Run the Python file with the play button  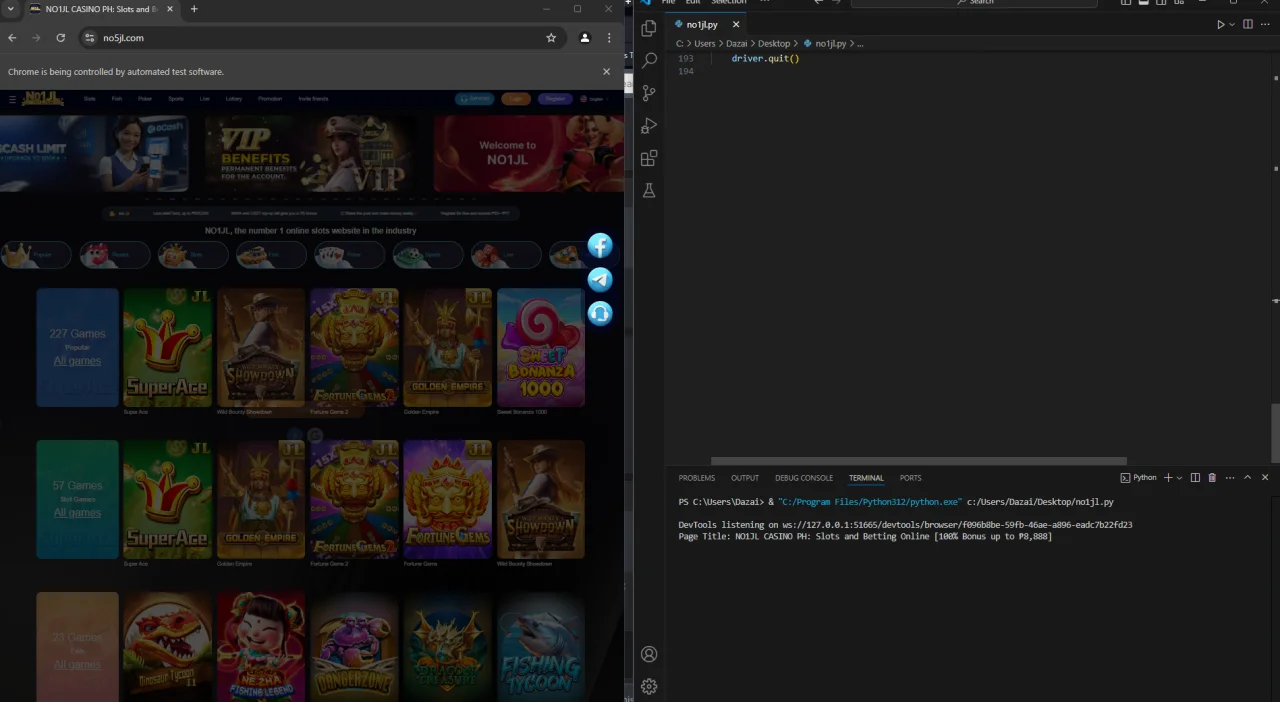[x=1220, y=24]
